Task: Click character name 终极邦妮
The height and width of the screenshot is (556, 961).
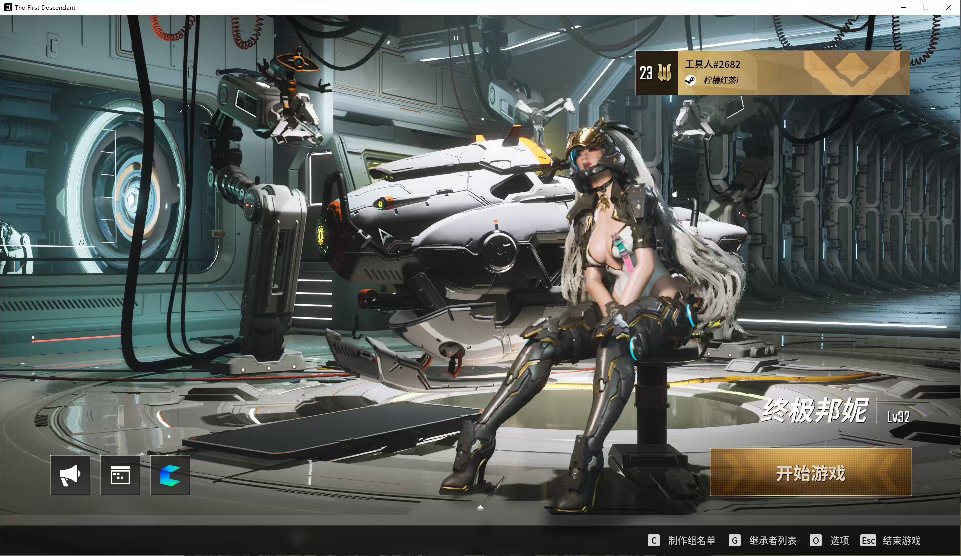Action: (x=816, y=409)
